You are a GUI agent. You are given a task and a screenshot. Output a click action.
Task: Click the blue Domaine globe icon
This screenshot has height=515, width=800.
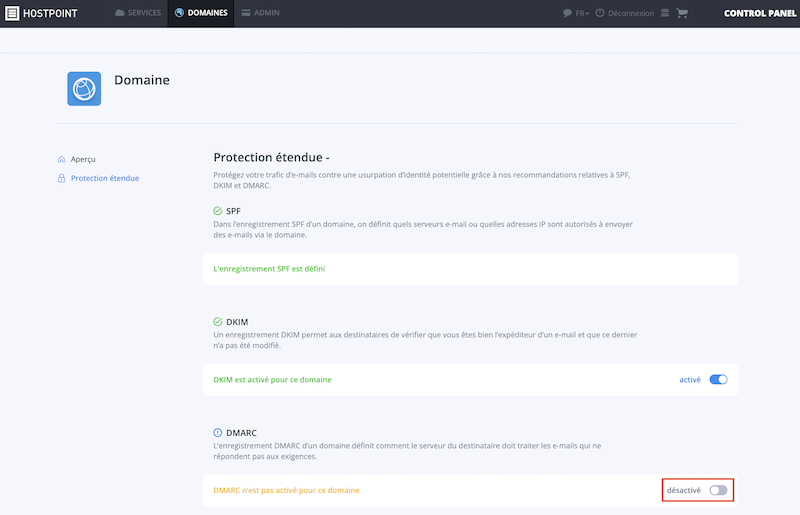[x=84, y=89]
